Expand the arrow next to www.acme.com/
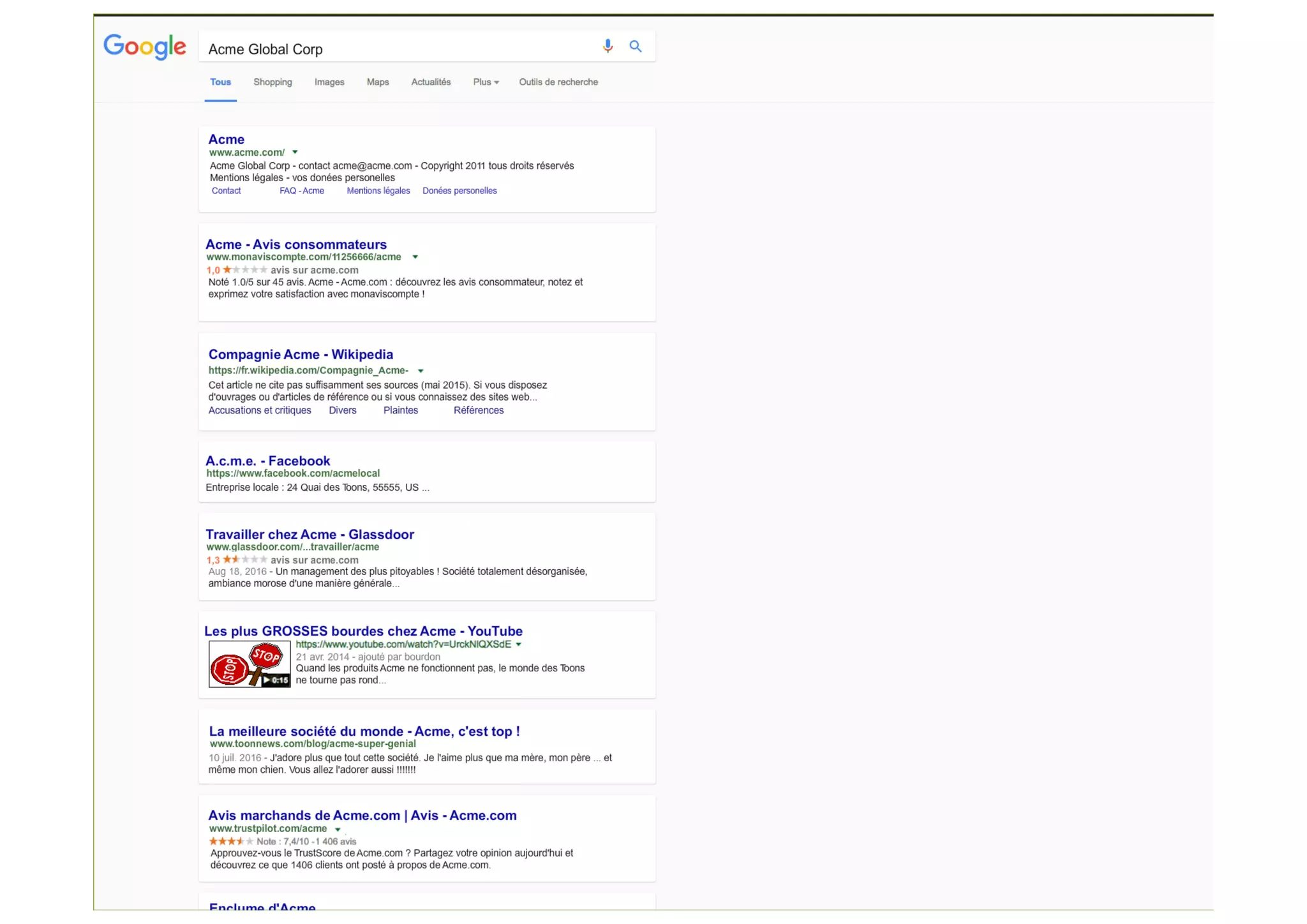 [295, 153]
